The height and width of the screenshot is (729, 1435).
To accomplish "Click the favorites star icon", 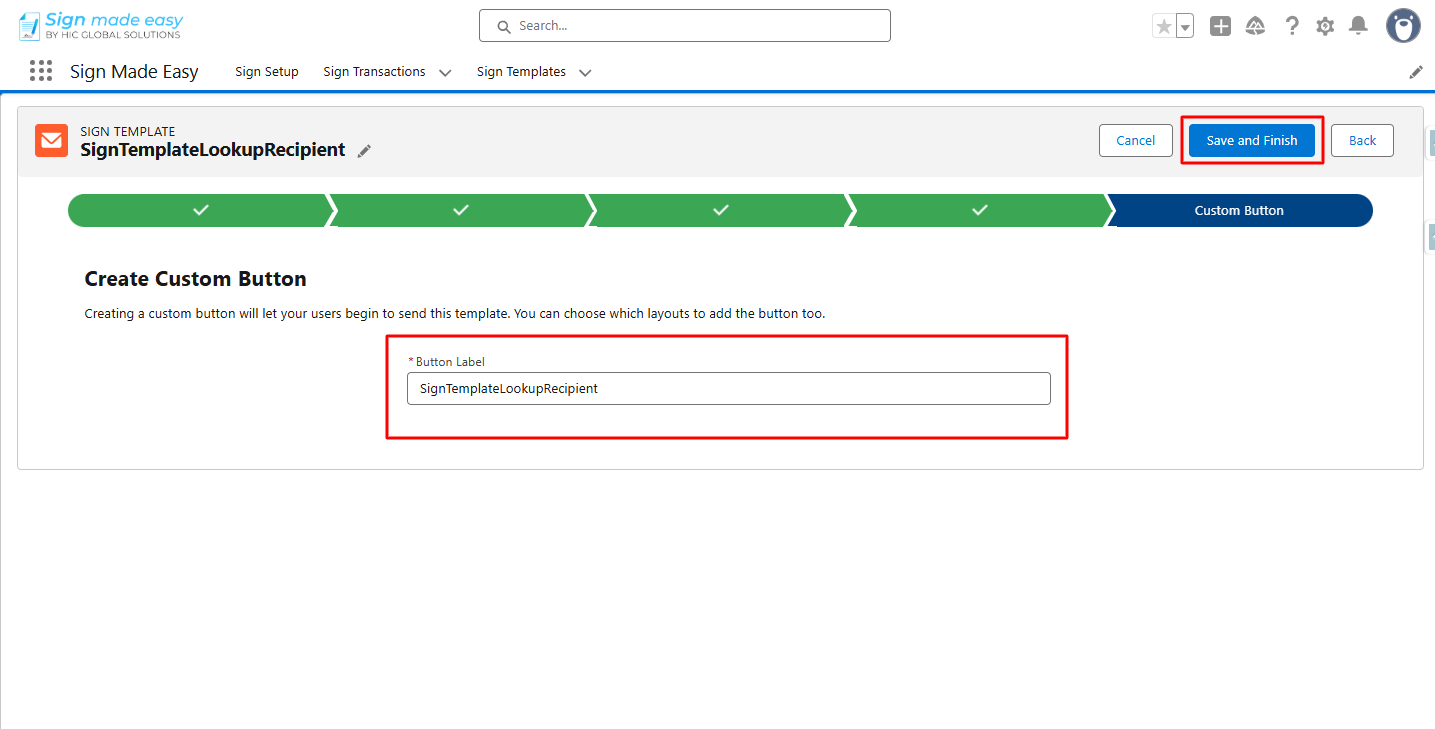I will coord(1163,27).
